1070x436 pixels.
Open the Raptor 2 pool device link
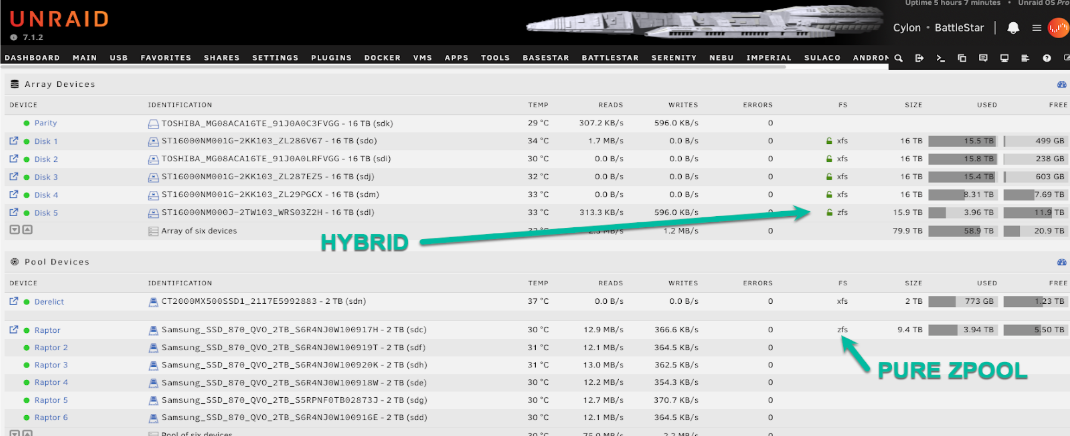51,347
